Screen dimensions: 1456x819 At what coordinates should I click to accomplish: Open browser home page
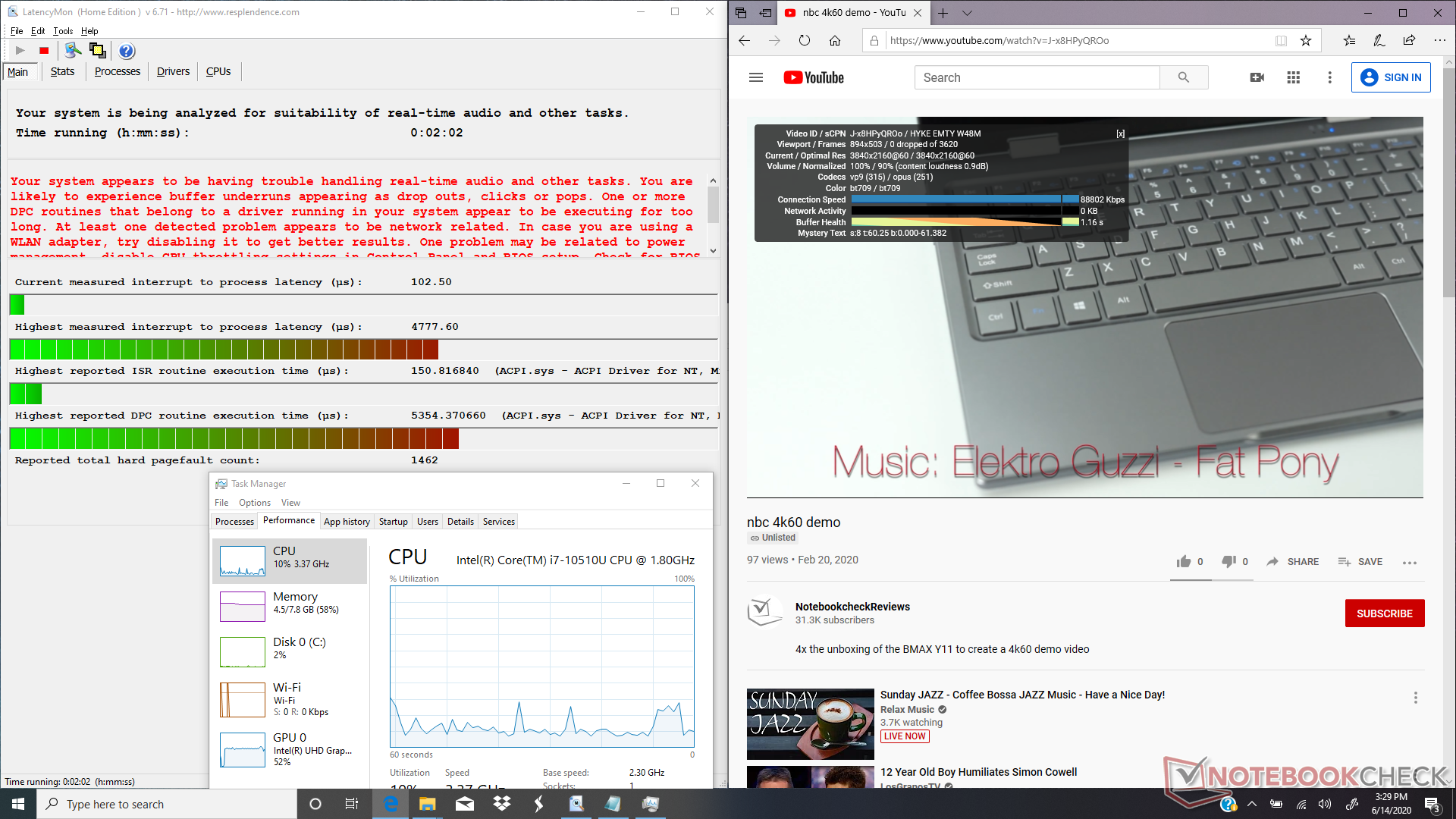(835, 41)
